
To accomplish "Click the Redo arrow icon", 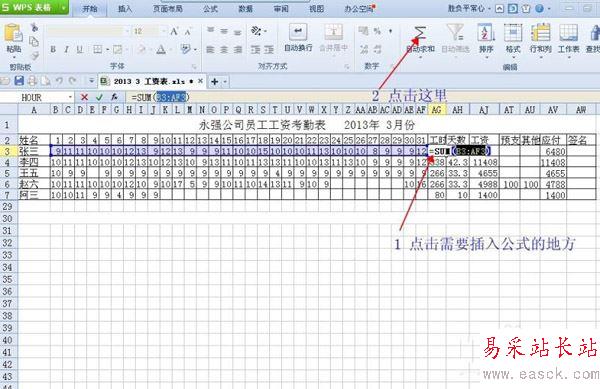I will tap(73, 81).
